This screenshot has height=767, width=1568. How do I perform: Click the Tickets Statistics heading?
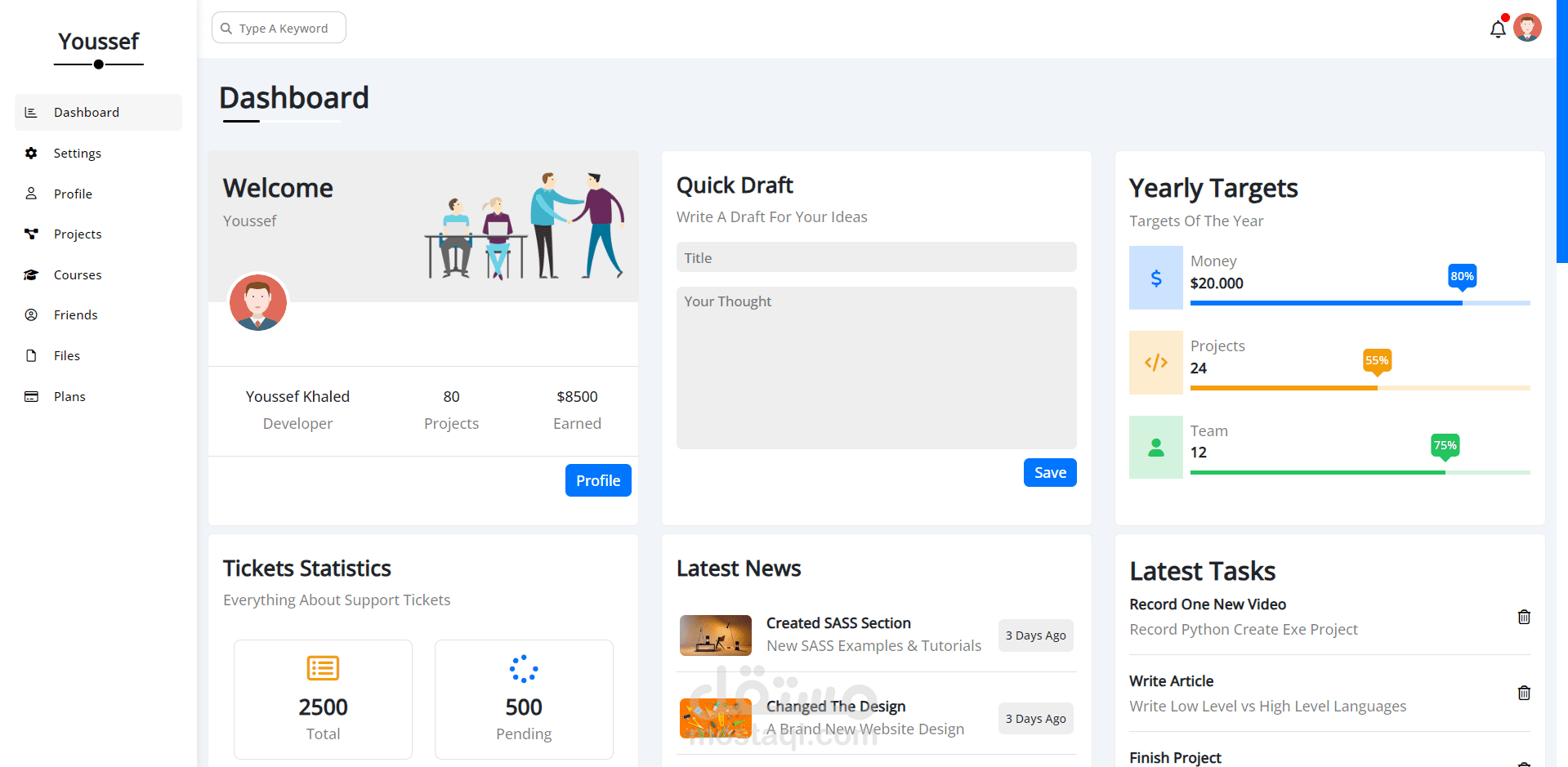tap(307, 569)
